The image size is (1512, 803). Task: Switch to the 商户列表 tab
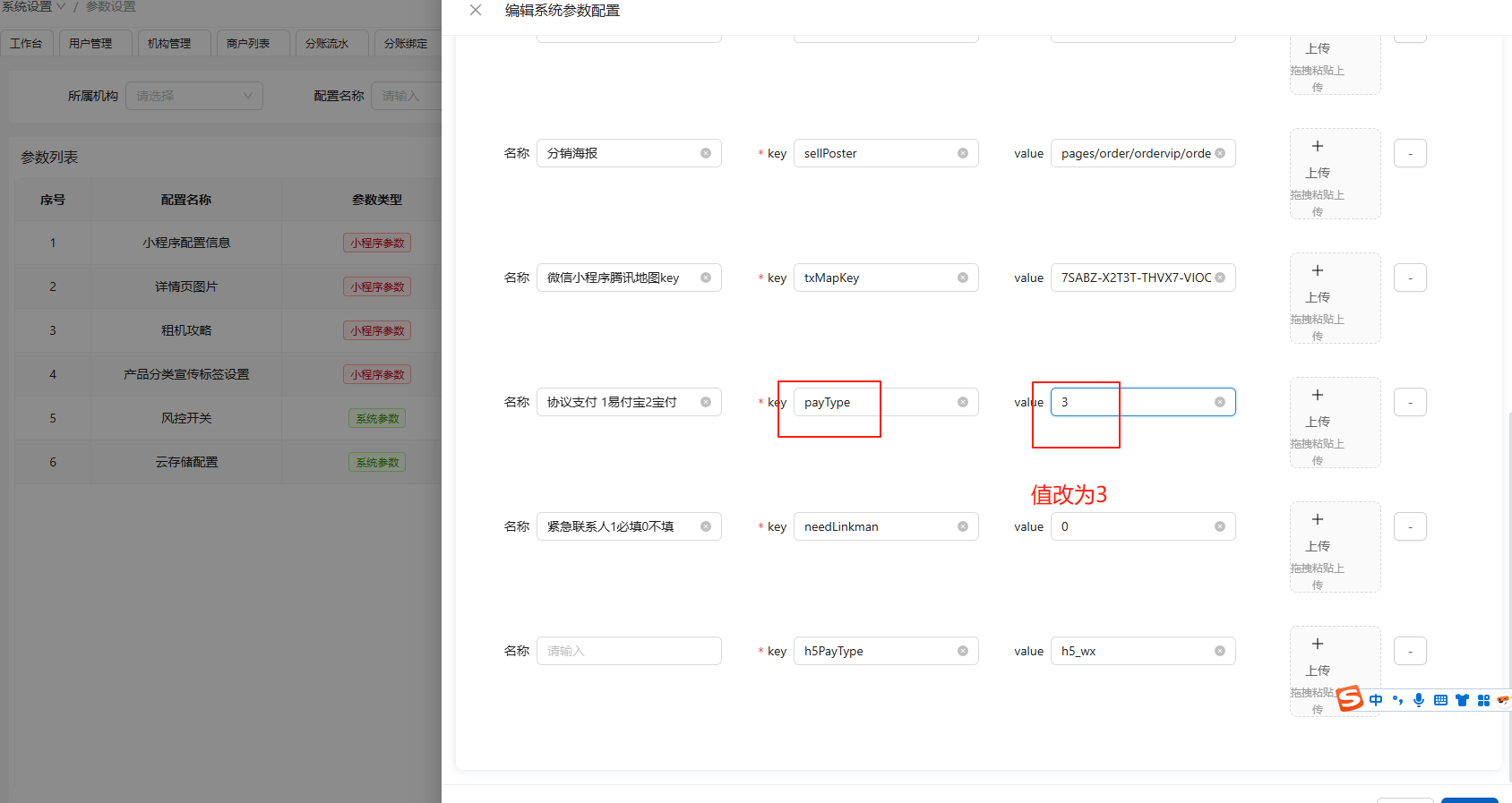coord(253,43)
